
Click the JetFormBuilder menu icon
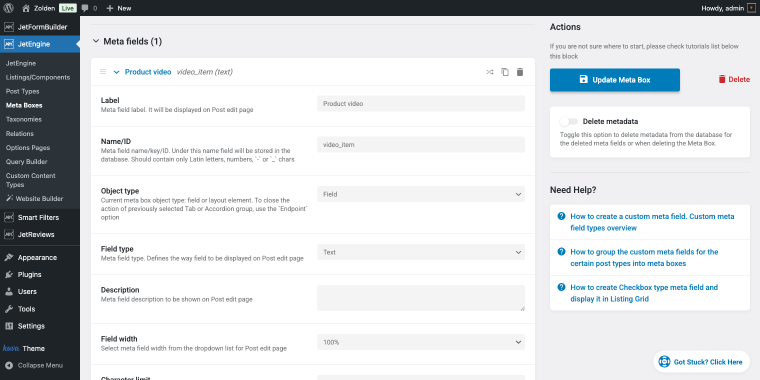pos(9,27)
